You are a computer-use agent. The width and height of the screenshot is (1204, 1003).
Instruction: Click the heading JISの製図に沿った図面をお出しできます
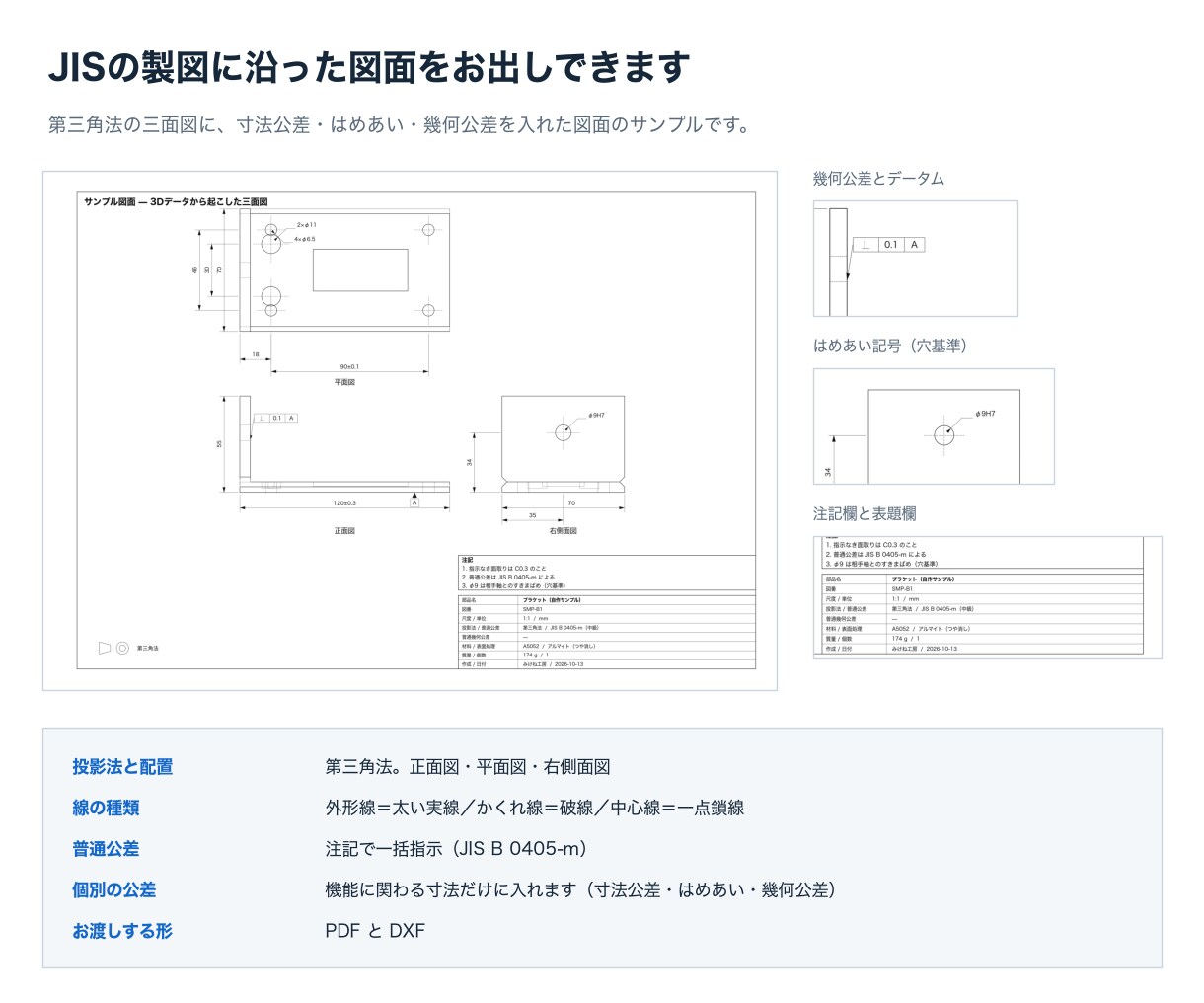pos(369,67)
